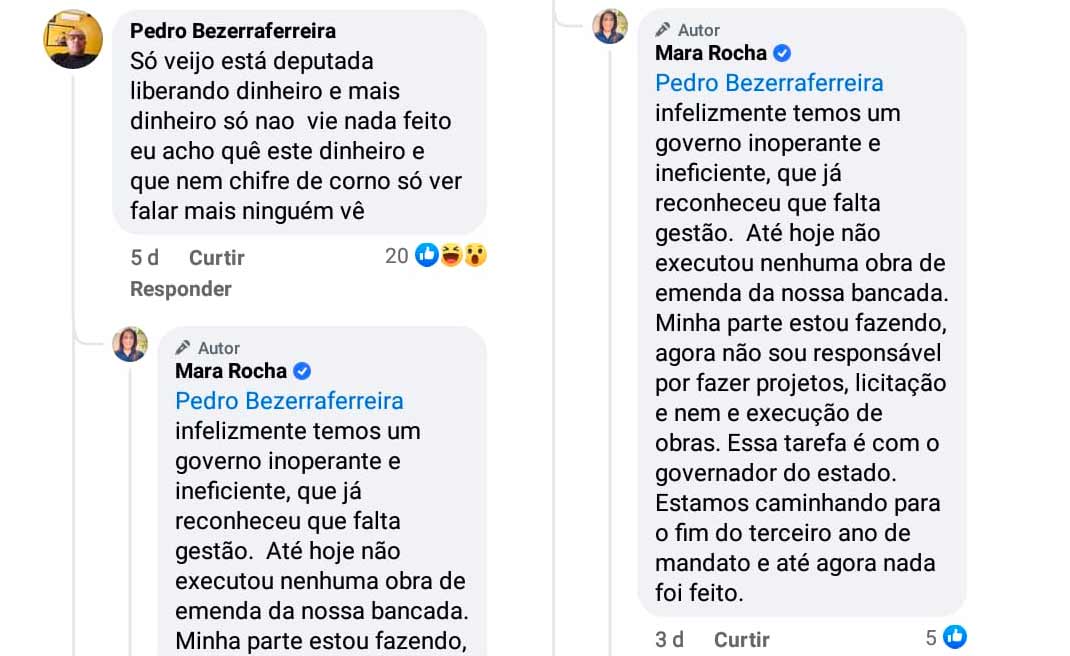The image size is (1070, 656).
Task: Click the 5 d timestamp under Pedro's comment
Action: pos(143,258)
